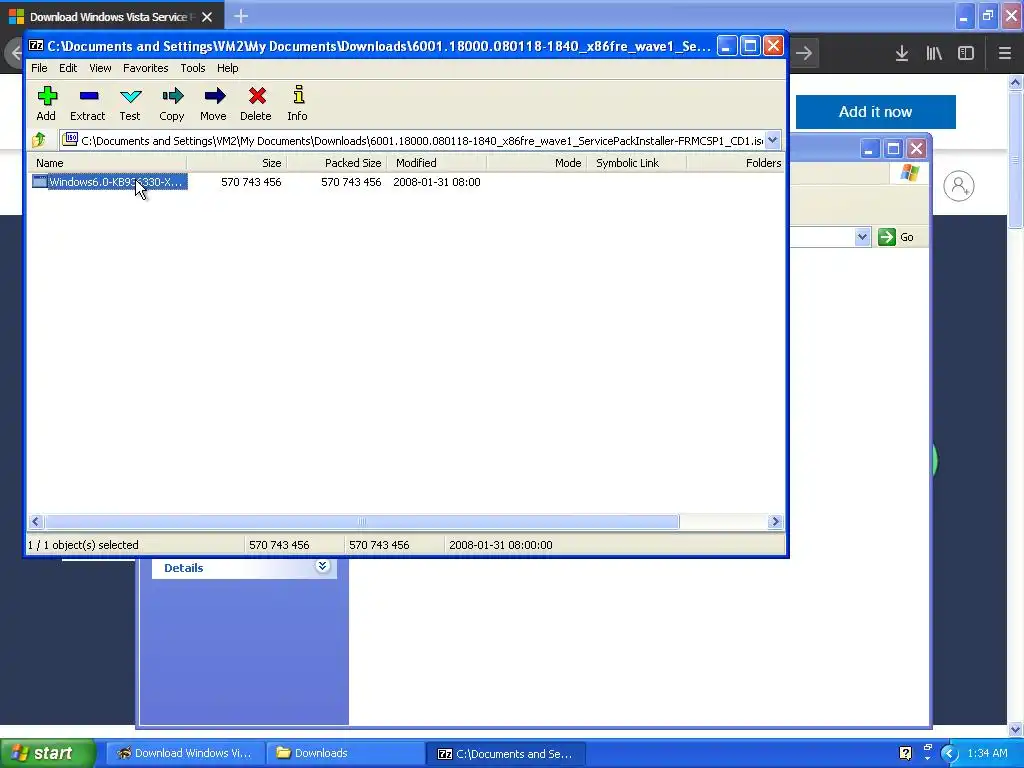This screenshot has width=1024, height=768.
Task: Click the right scroll arrow in 7-Zip
Action: (x=775, y=521)
